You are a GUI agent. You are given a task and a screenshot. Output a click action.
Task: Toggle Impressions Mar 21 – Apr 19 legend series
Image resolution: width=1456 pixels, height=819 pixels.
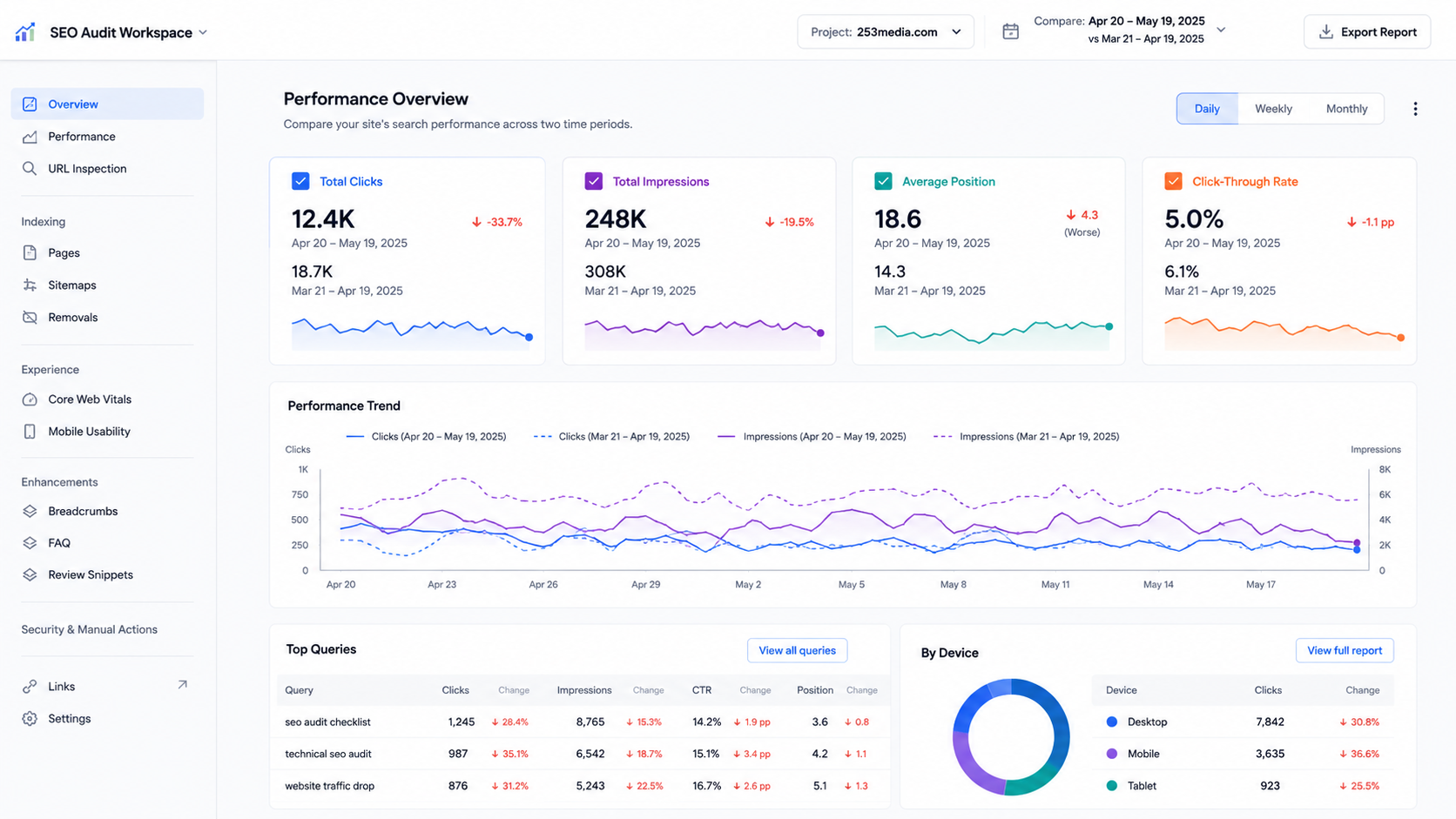(1026, 437)
